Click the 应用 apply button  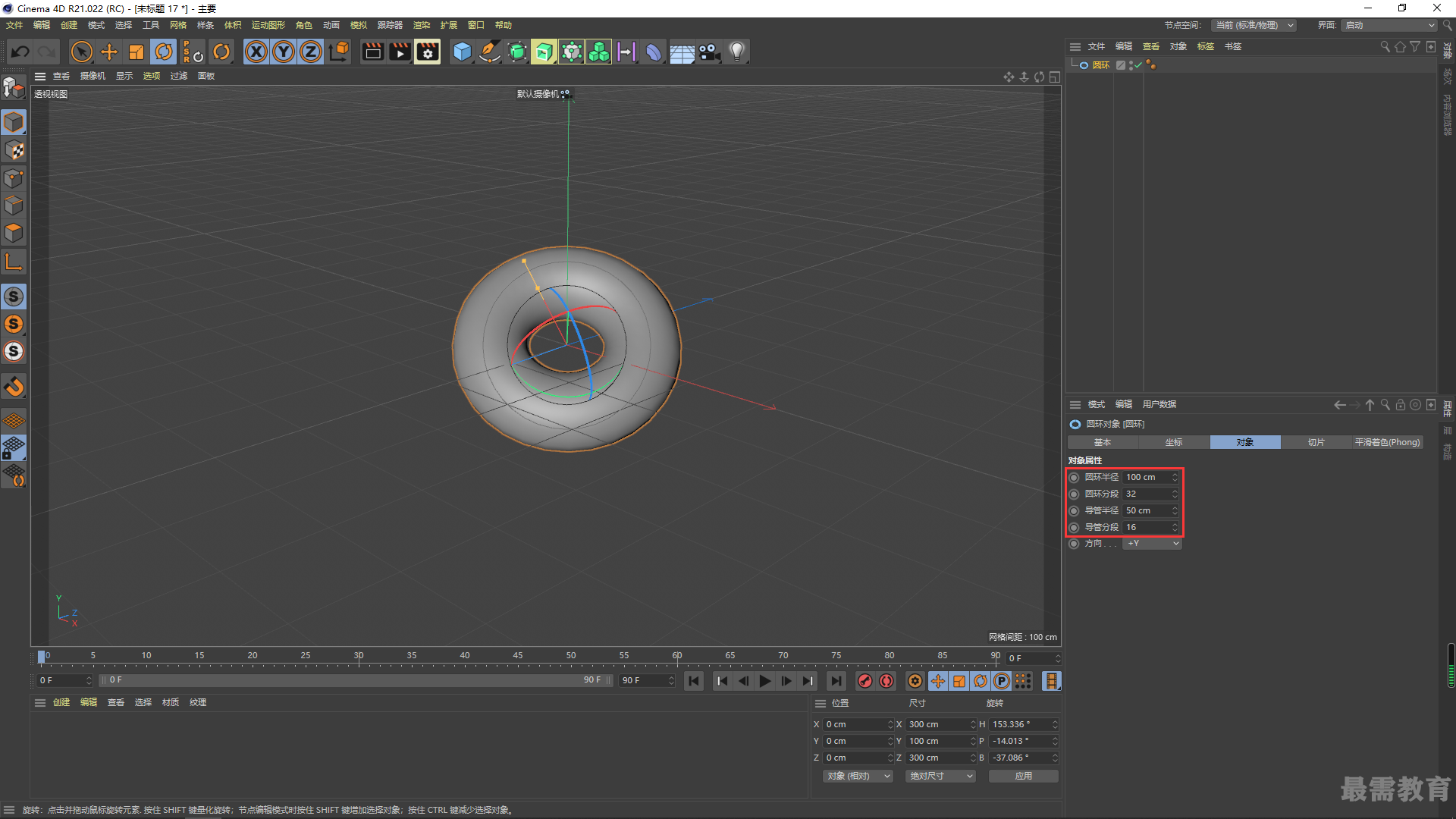coord(1024,776)
